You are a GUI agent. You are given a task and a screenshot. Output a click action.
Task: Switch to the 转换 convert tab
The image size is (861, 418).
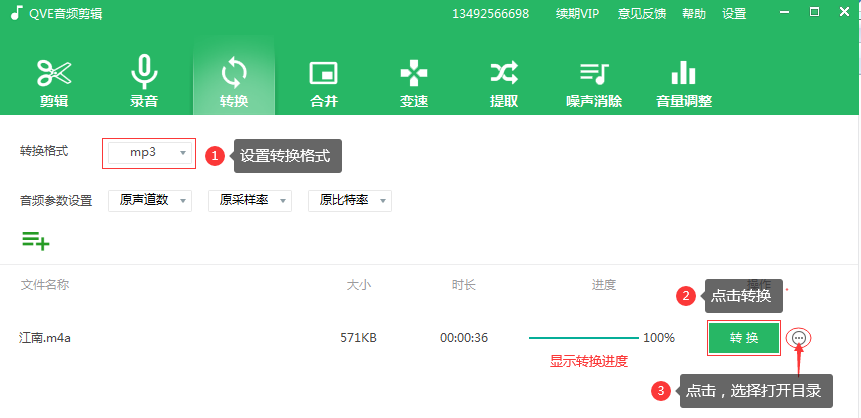(x=233, y=82)
